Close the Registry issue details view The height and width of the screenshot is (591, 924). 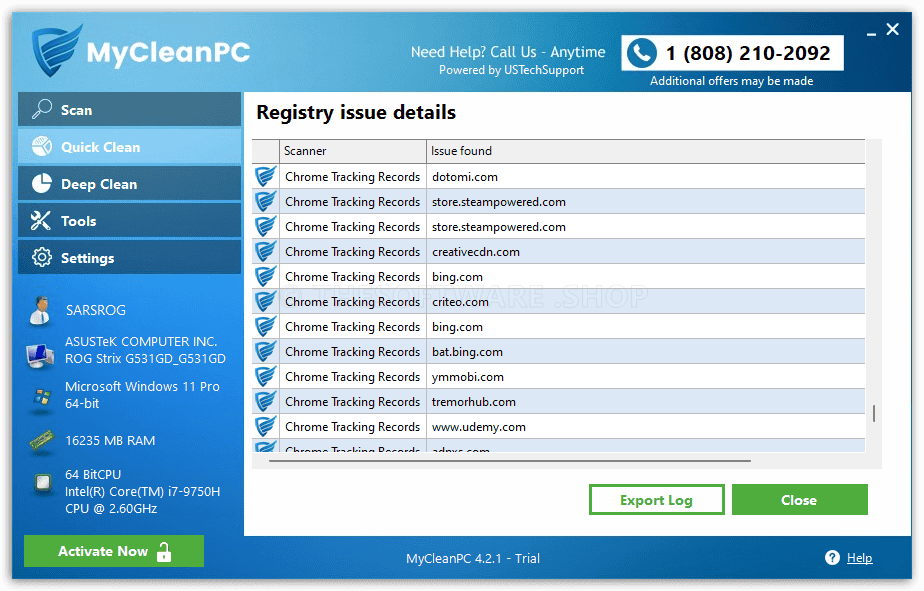(x=800, y=500)
